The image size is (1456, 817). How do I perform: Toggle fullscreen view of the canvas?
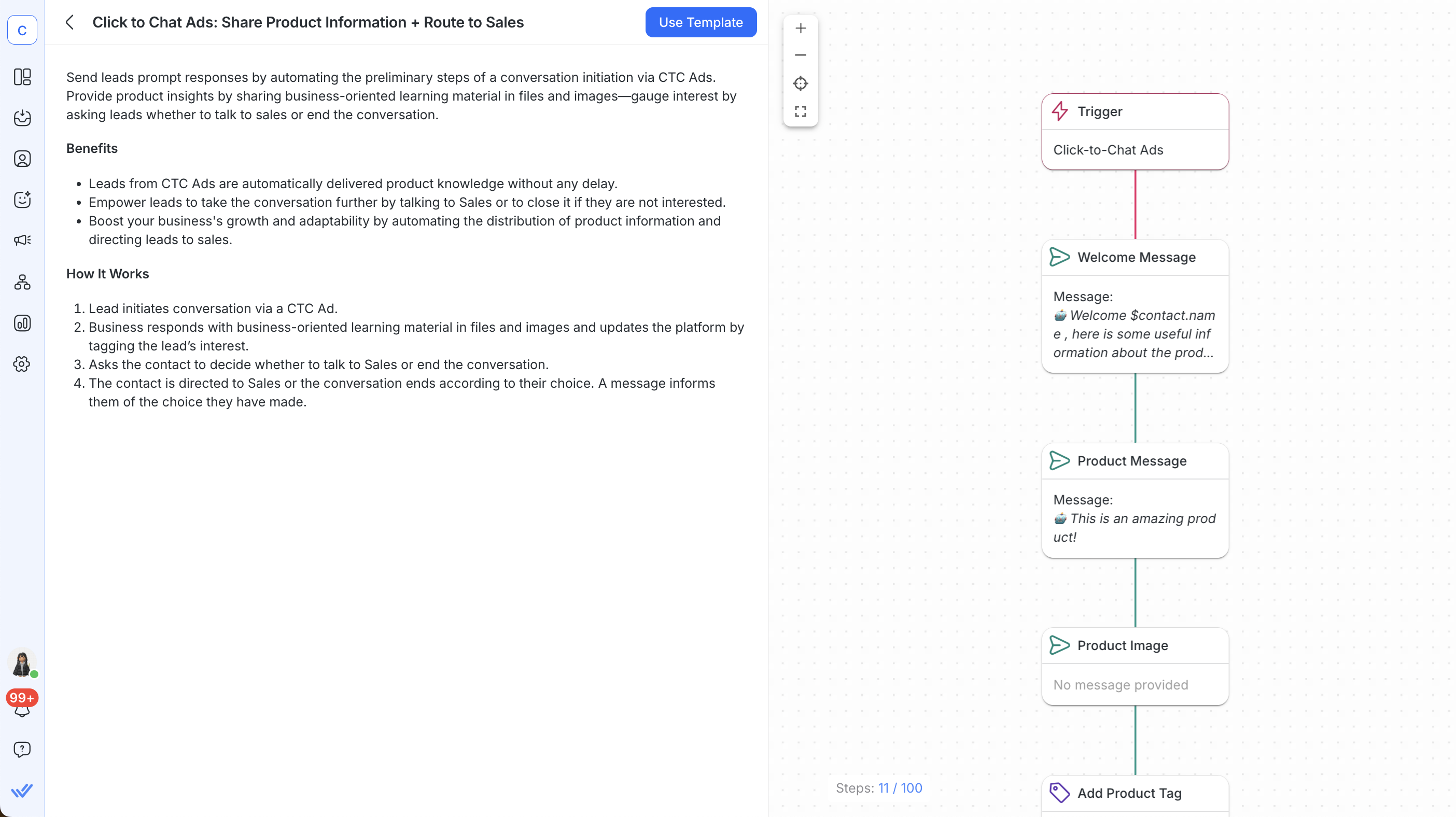[800, 111]
